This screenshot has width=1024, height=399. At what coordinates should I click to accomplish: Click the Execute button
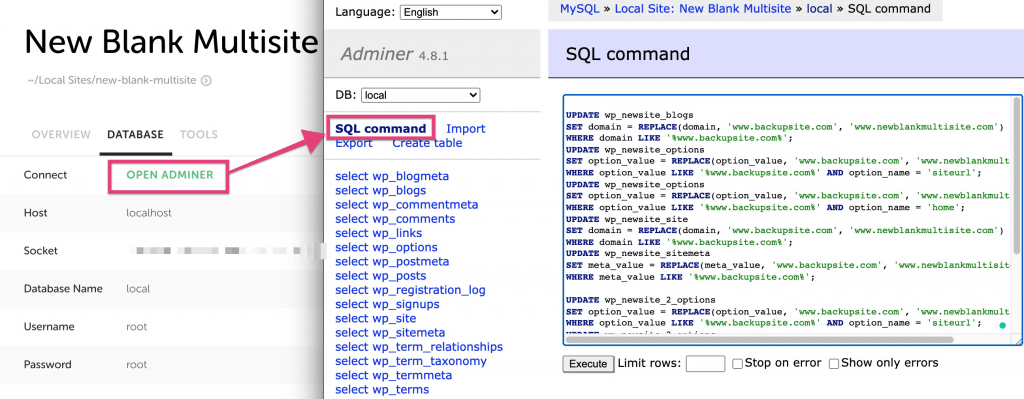pos(588,364)
